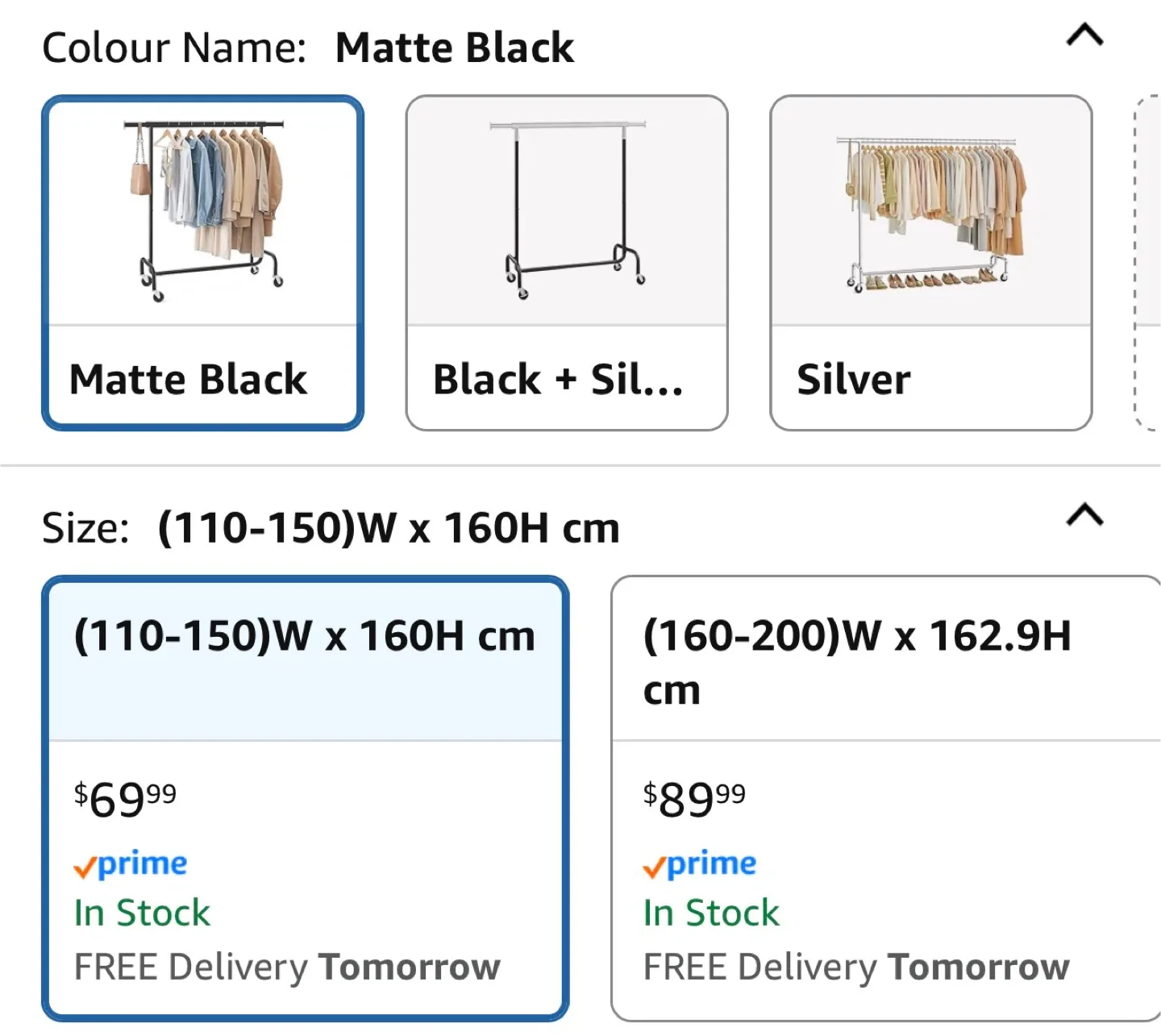Click In Stock text on the right card
This screenshot has height=1036, width=1161.
(x=710, y=913)
